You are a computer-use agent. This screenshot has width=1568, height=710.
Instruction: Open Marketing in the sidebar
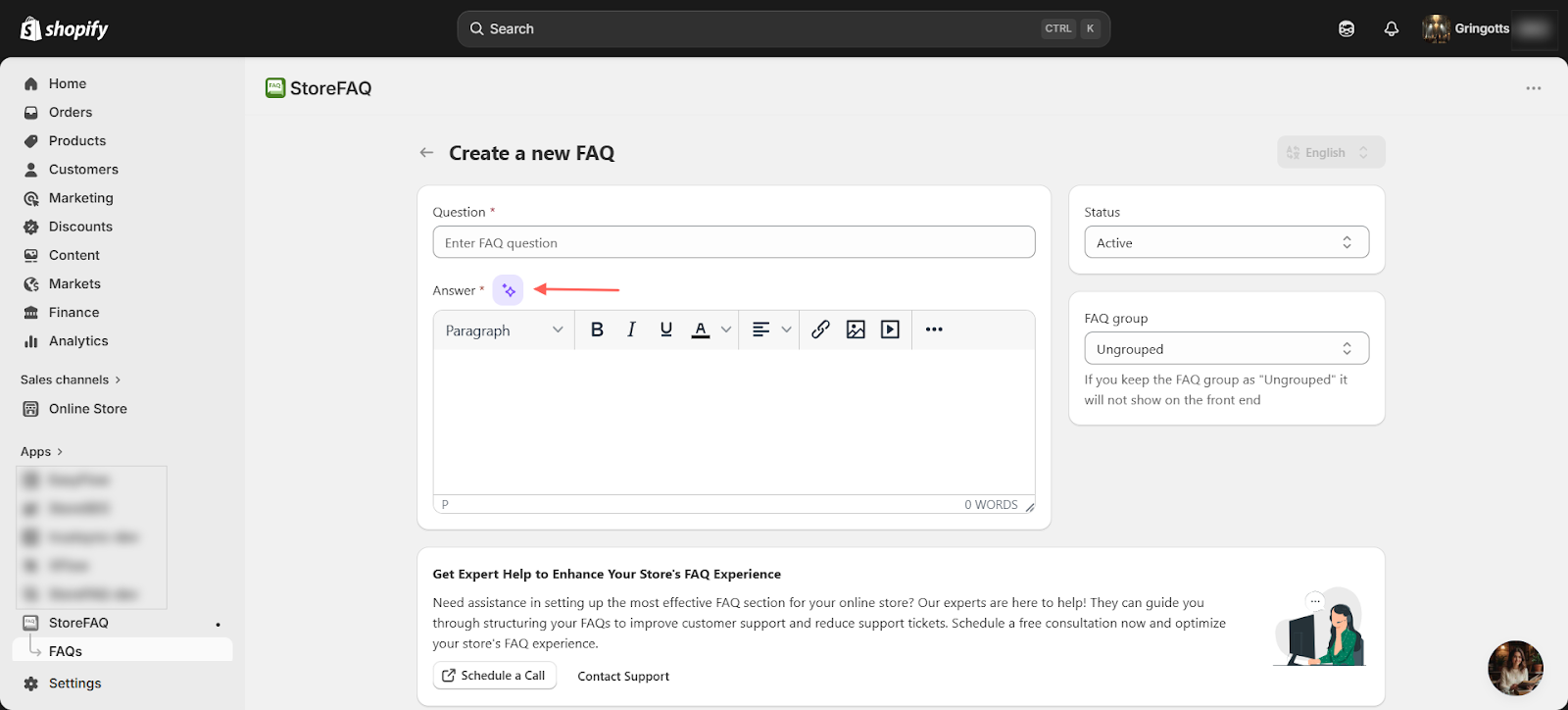(81, 197)
